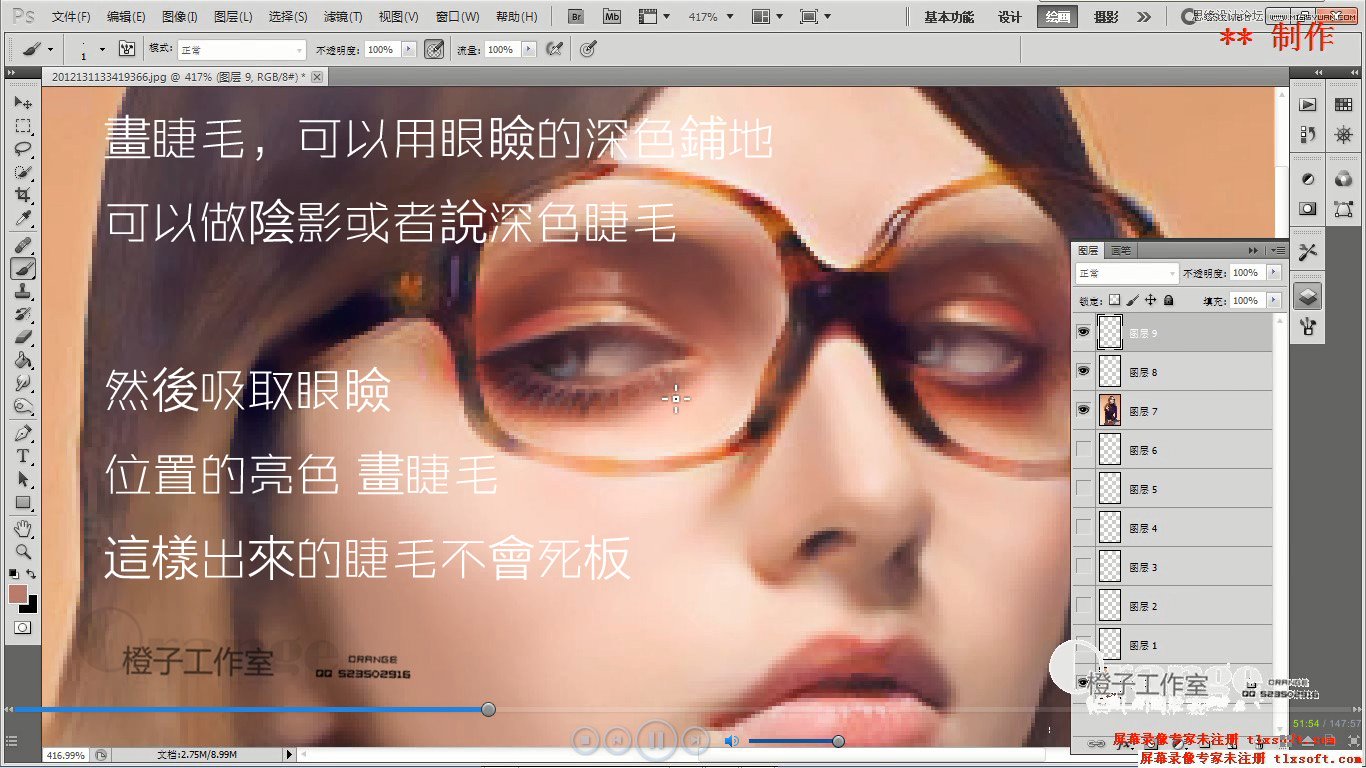Viewport: 1366px width, 768px height.
Task: Open the Swatches panel icon in dock
Action: pos(1343,105)
